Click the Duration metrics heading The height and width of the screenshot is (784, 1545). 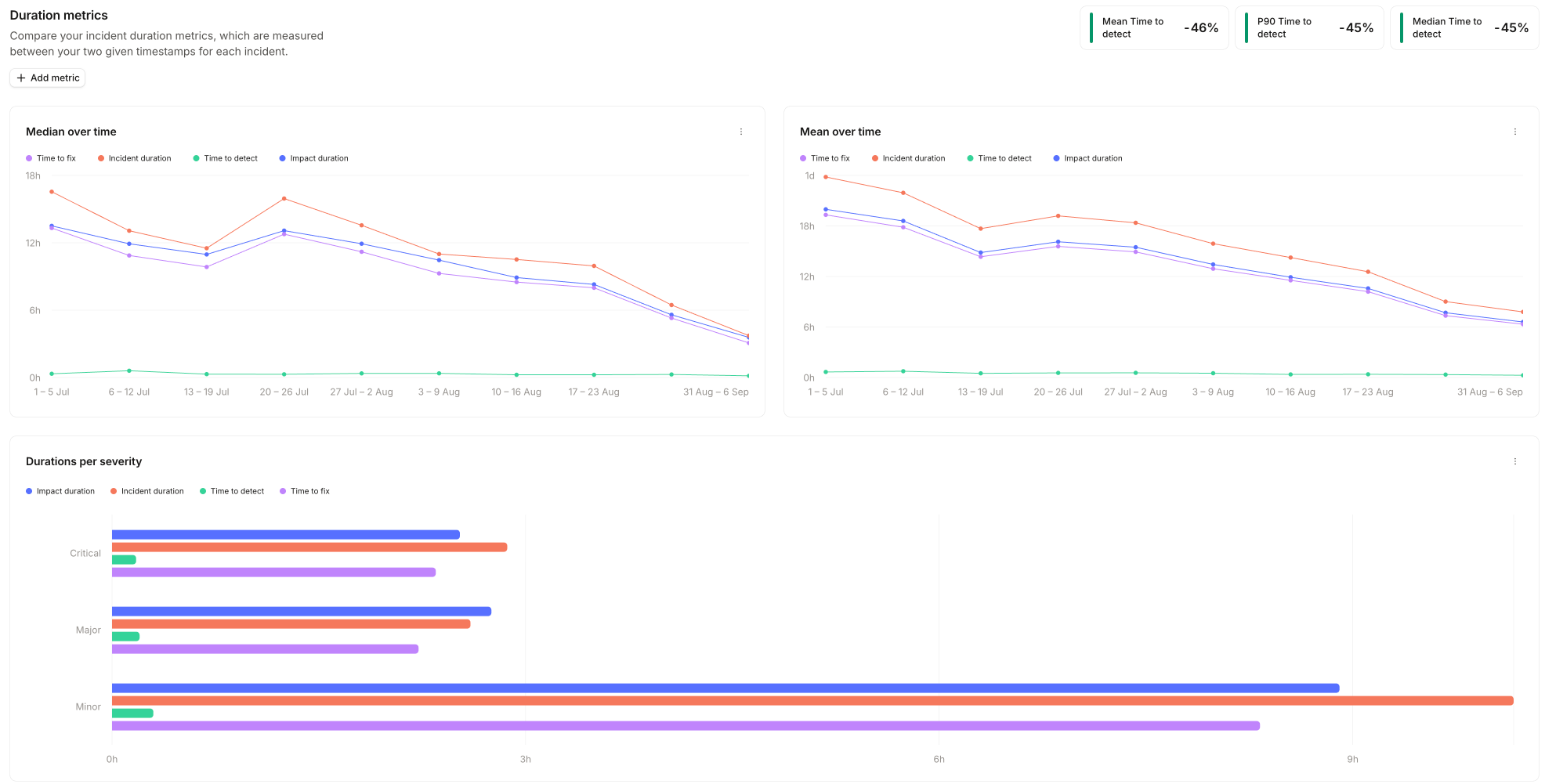point(59,15)
